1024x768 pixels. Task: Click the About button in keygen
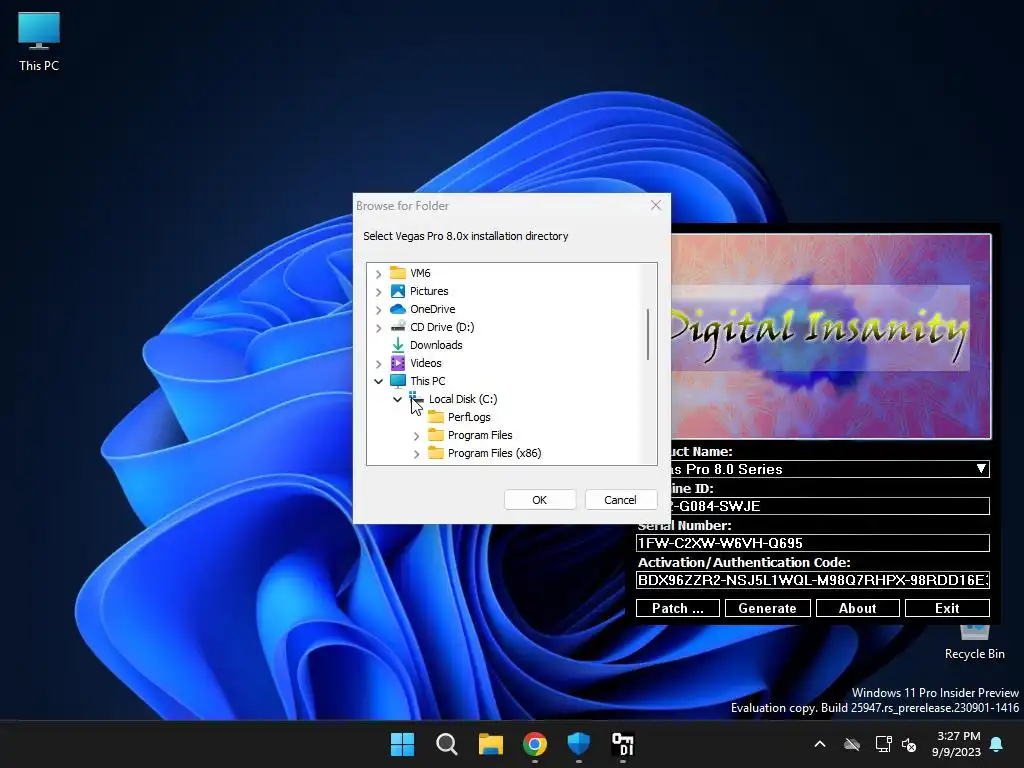click(x=857, y=608)
